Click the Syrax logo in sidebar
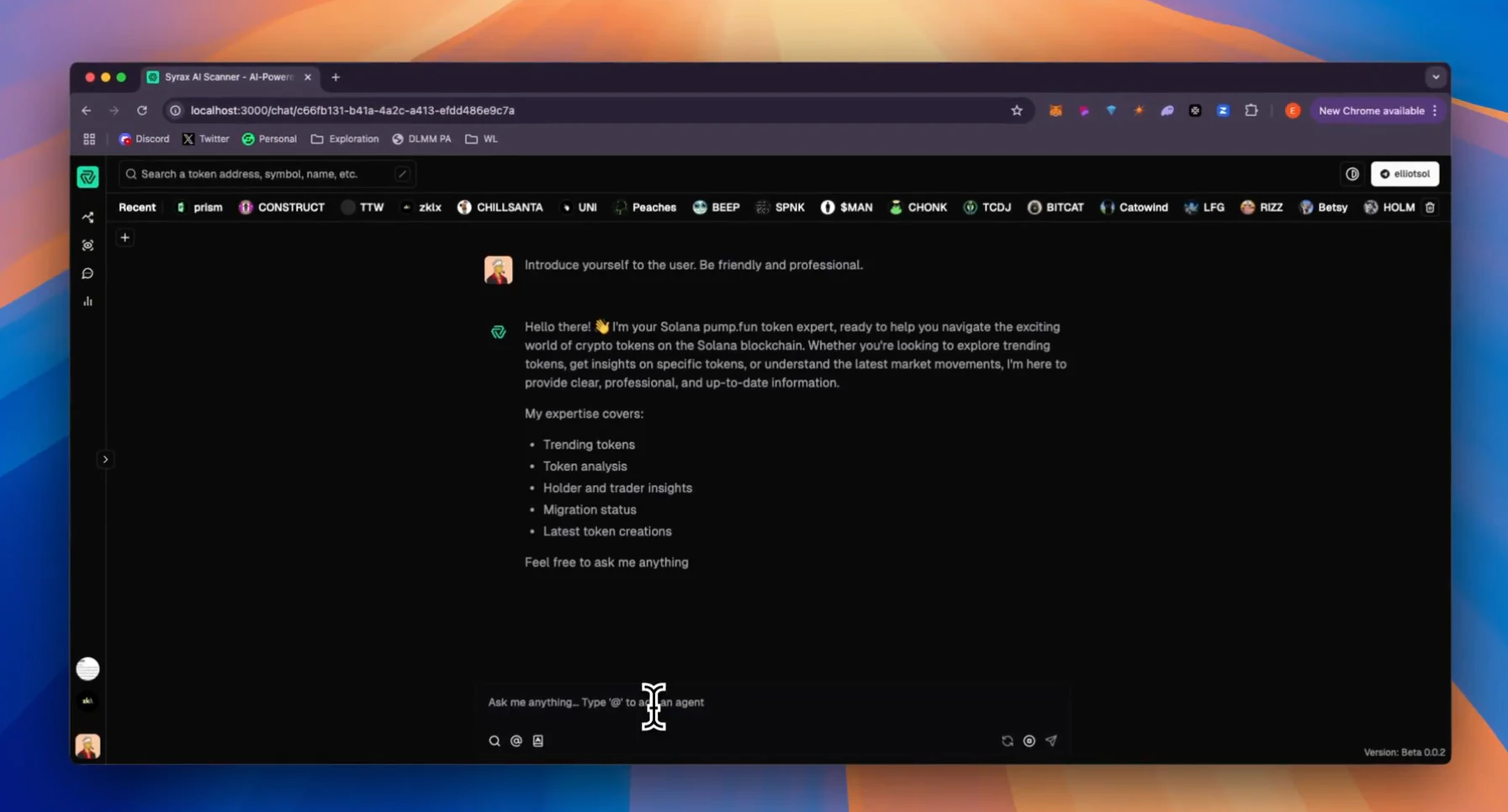This screenshot has width=1508, height=812. pos(87,177)
